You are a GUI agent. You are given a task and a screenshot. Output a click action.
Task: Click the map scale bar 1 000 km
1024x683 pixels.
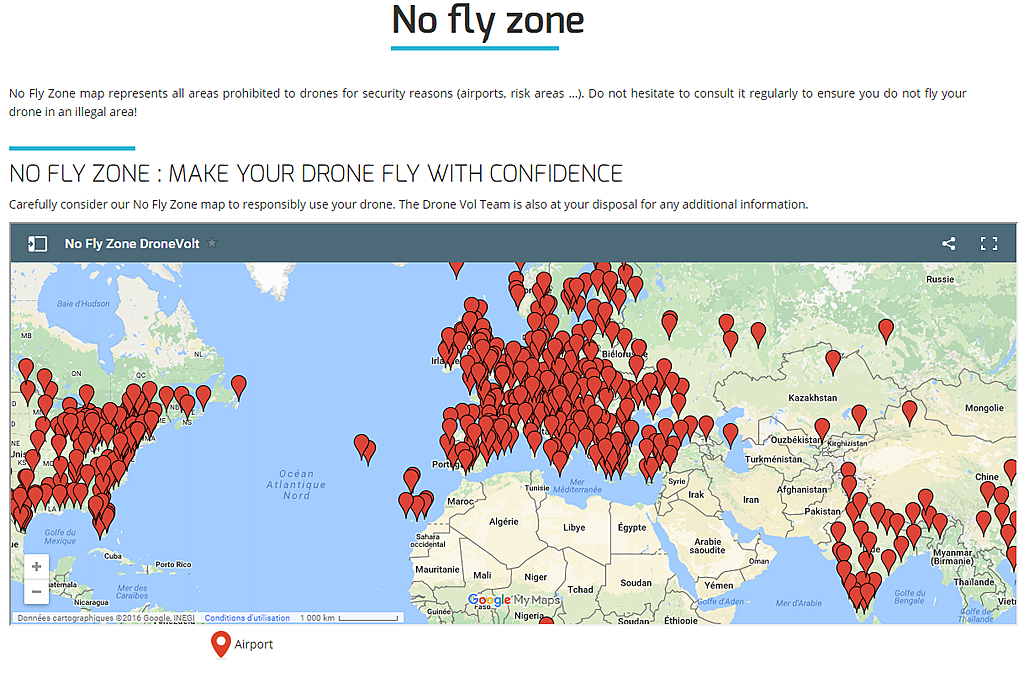pyautogui.click(x=349, y=618)
